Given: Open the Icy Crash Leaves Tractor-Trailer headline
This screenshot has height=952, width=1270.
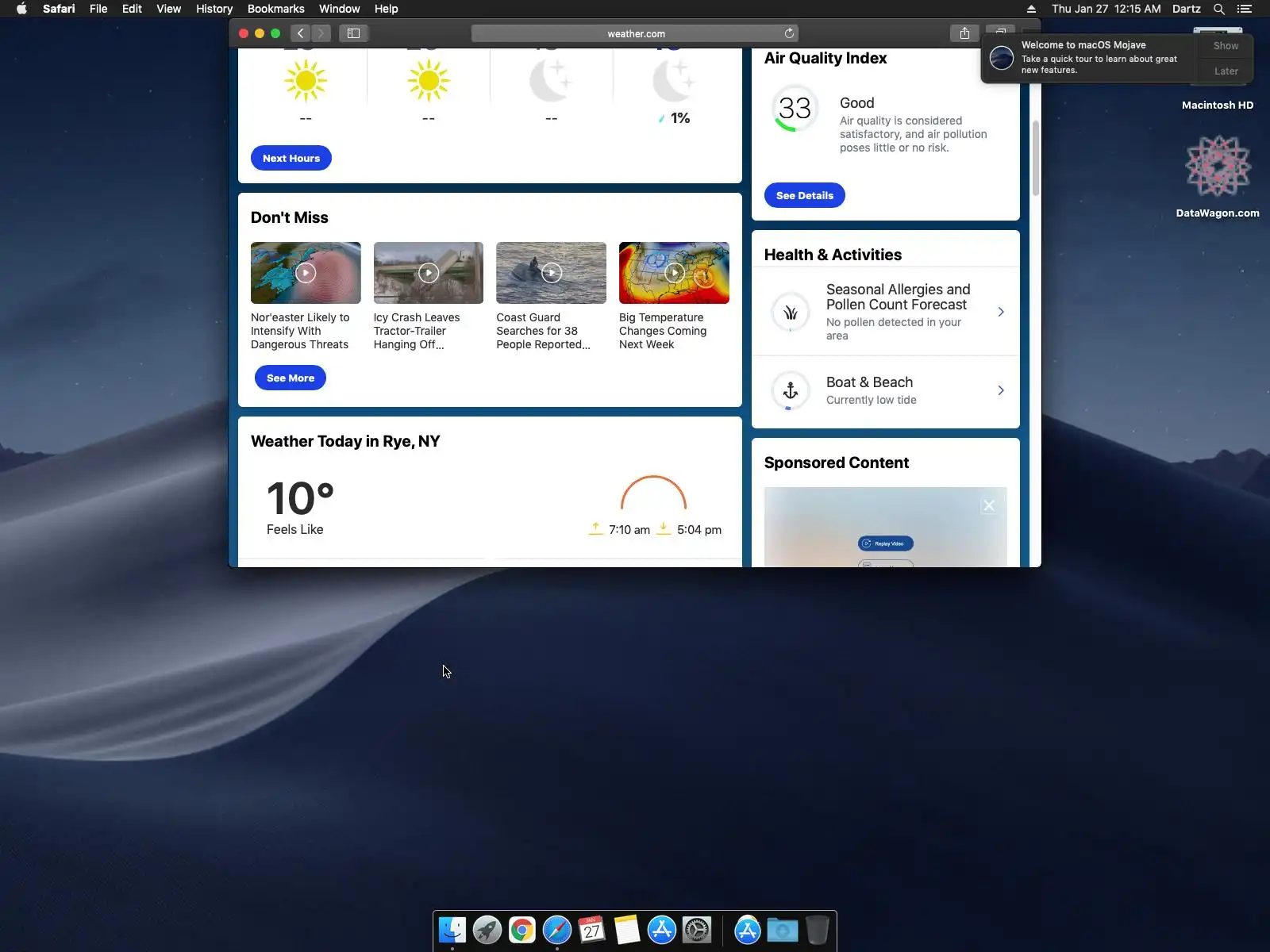Looking at the screenshot, I should click(x=417, y=331).
